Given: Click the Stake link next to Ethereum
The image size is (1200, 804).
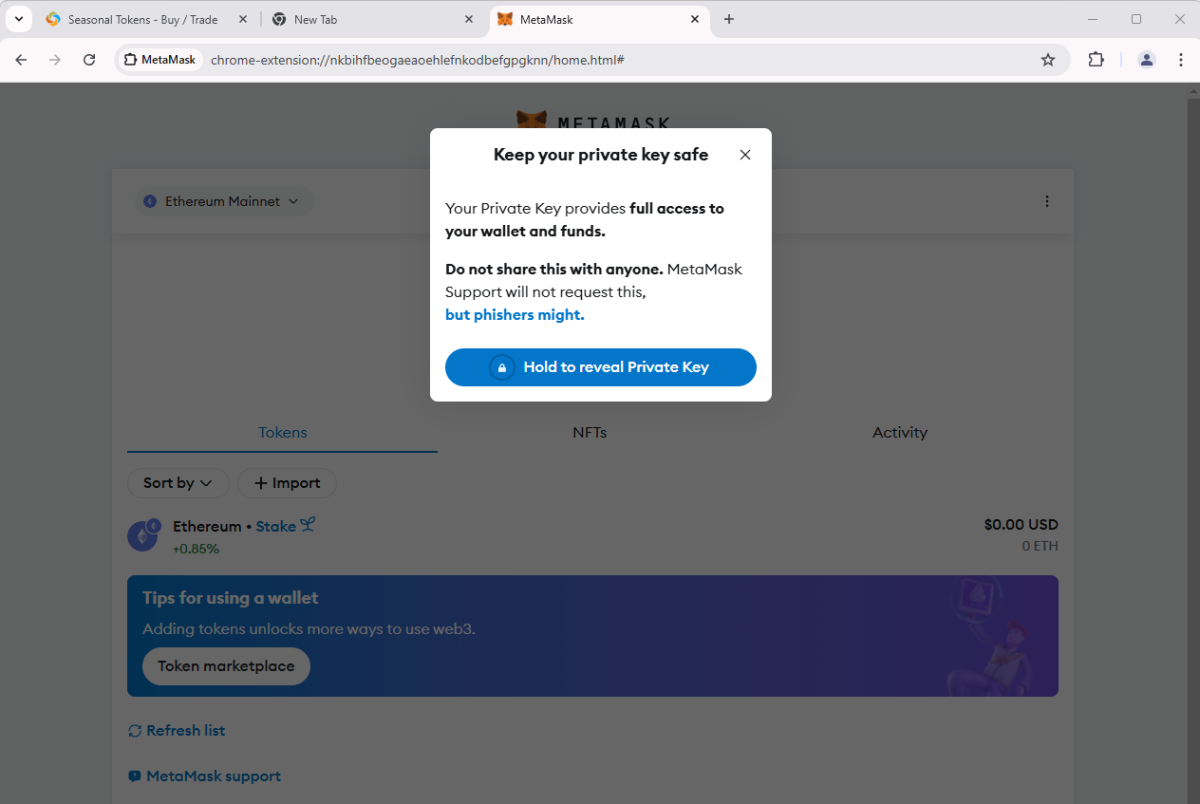Looking at the screenshot, I should click(276, 526).
